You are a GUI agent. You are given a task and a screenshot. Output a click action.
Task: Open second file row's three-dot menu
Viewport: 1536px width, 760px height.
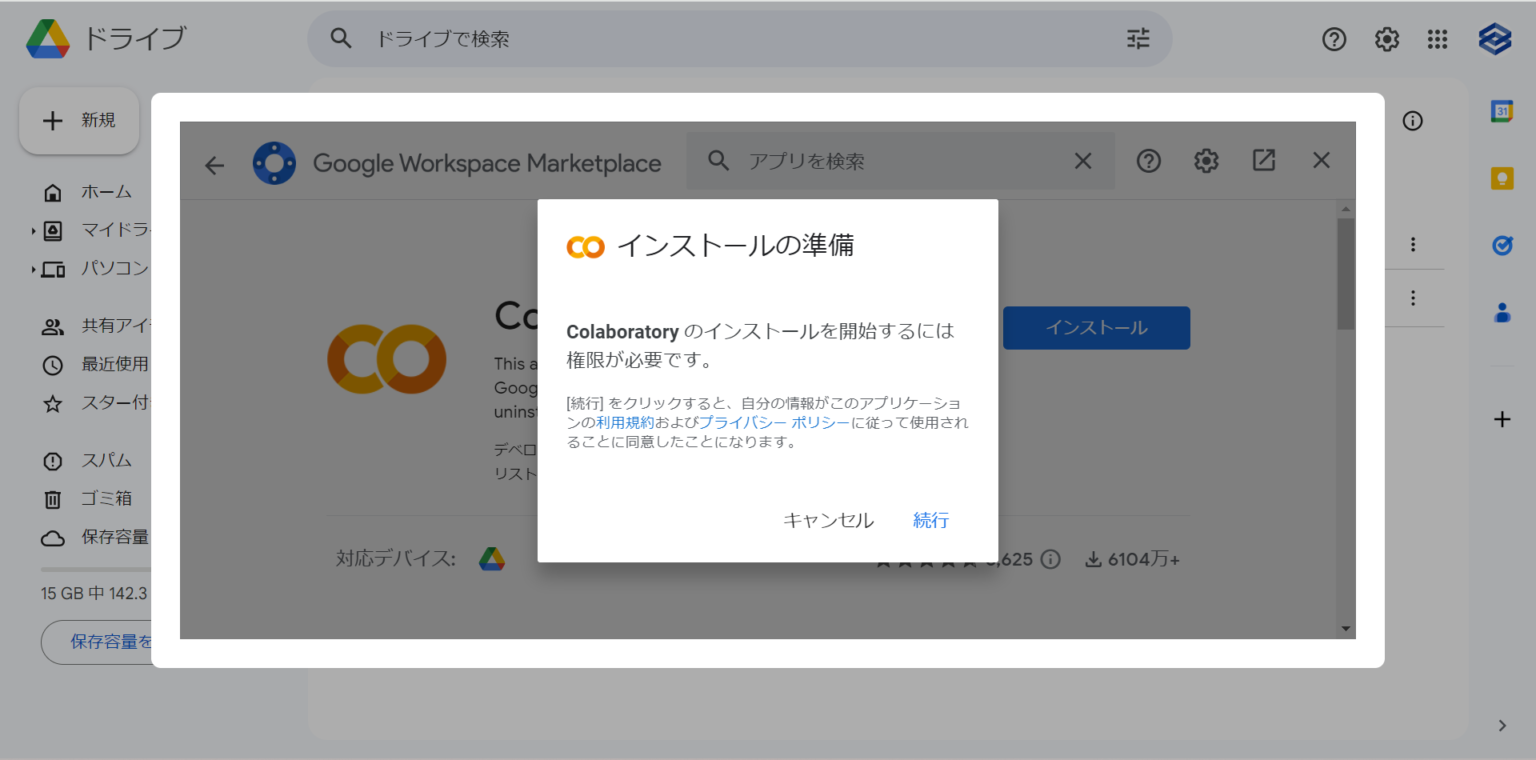(x=1413, y=297)
